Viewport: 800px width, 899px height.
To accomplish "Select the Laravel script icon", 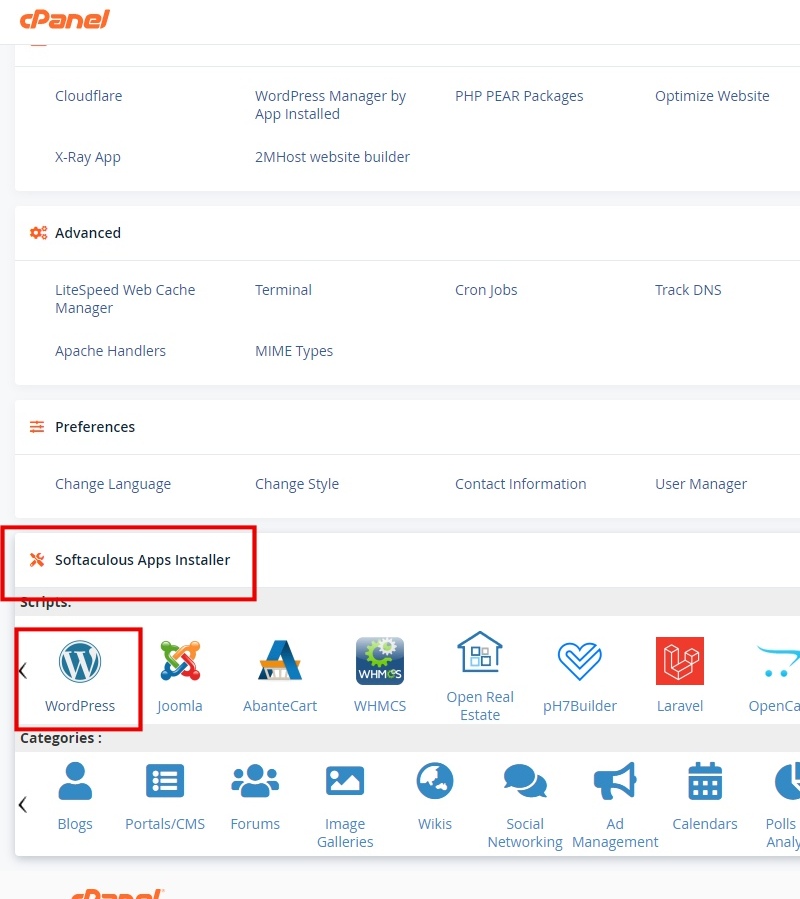I will point(680,662).
